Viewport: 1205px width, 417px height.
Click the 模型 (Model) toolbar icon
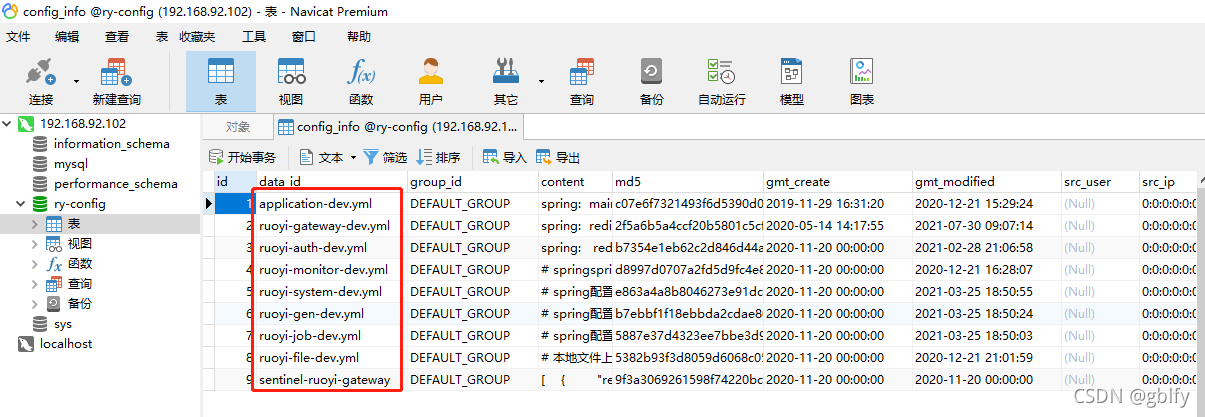click(x=792, y=81)
